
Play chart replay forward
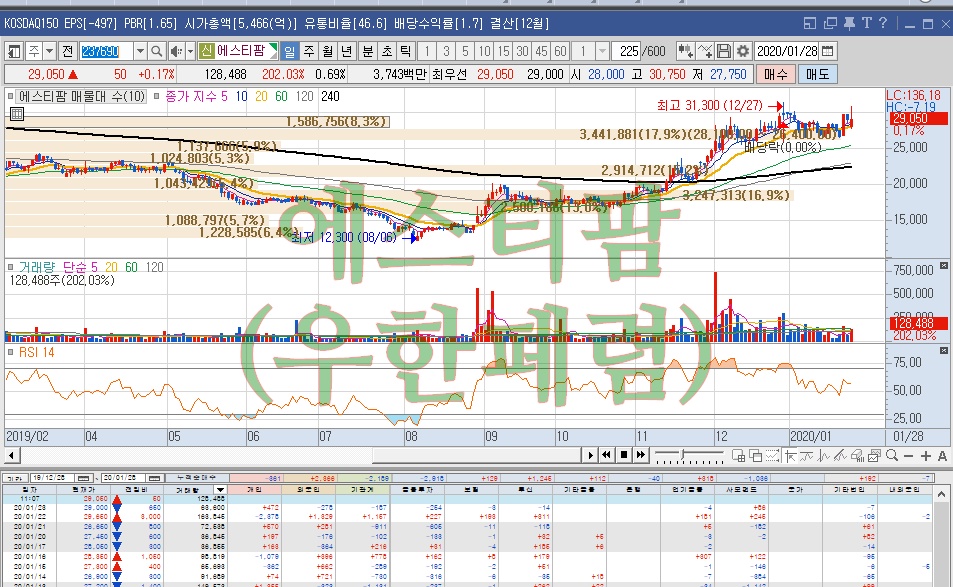point(590,455)
